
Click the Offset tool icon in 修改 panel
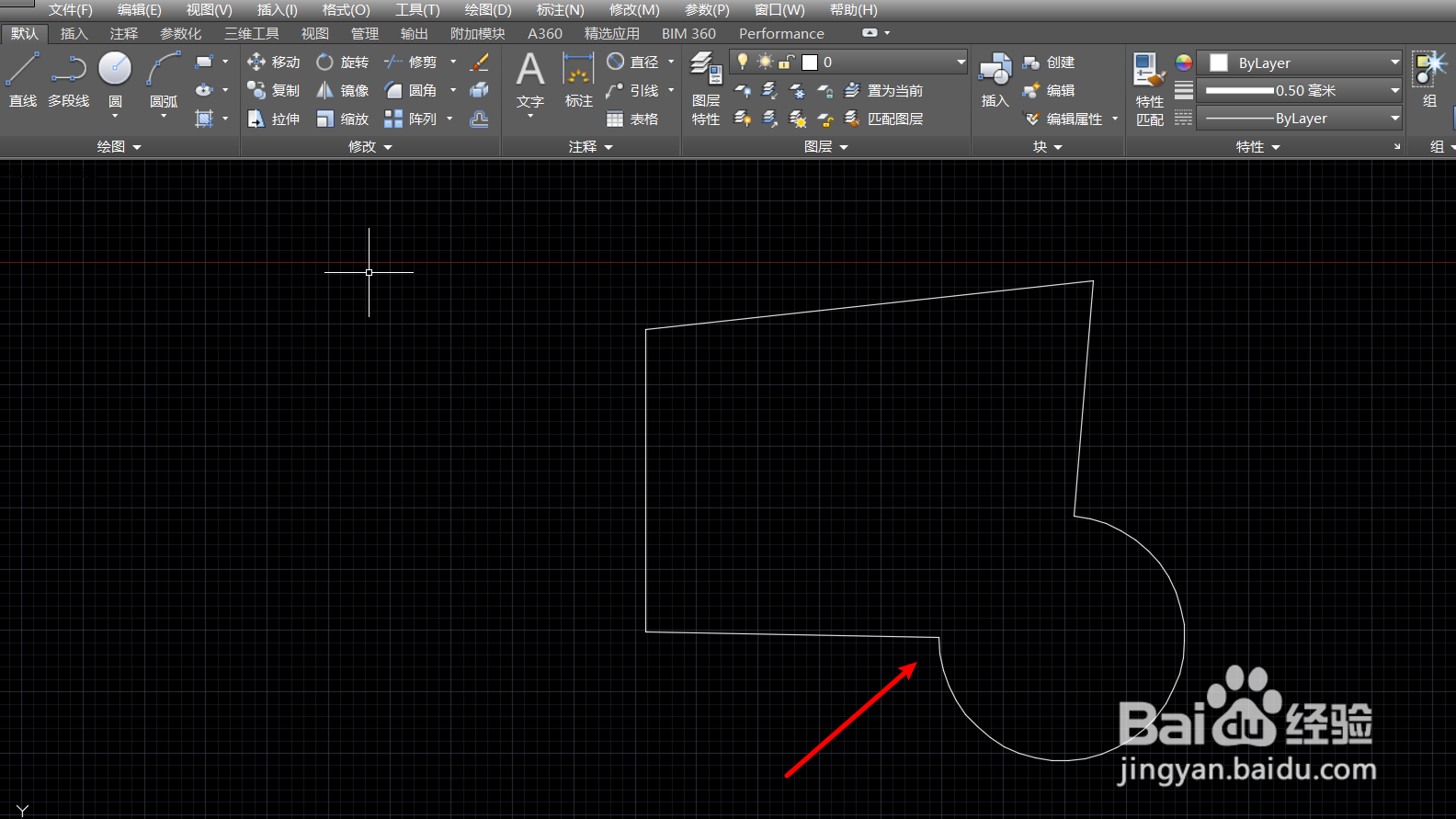point(479,119)
